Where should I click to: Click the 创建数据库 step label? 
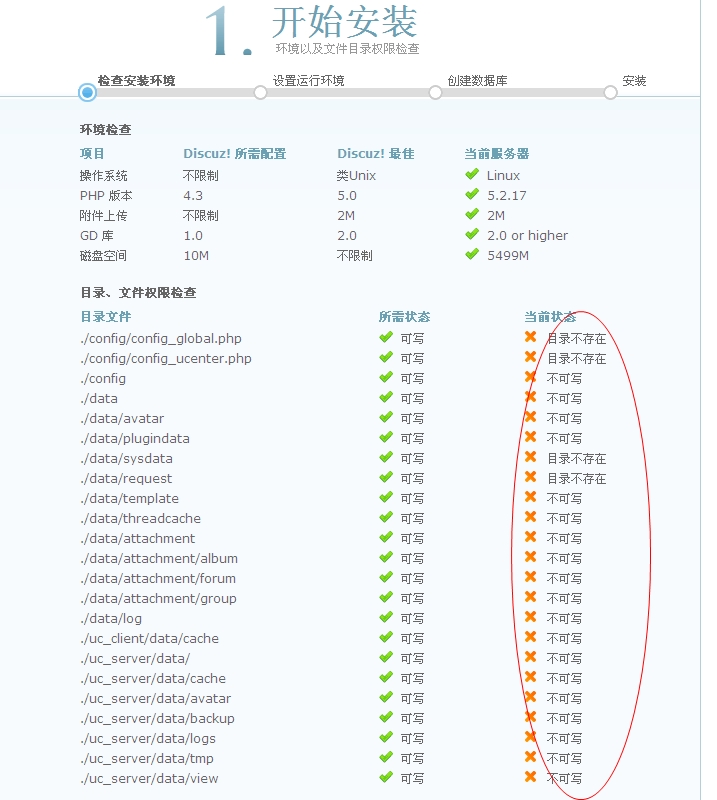pyautogui.click(x=477, y=81)
